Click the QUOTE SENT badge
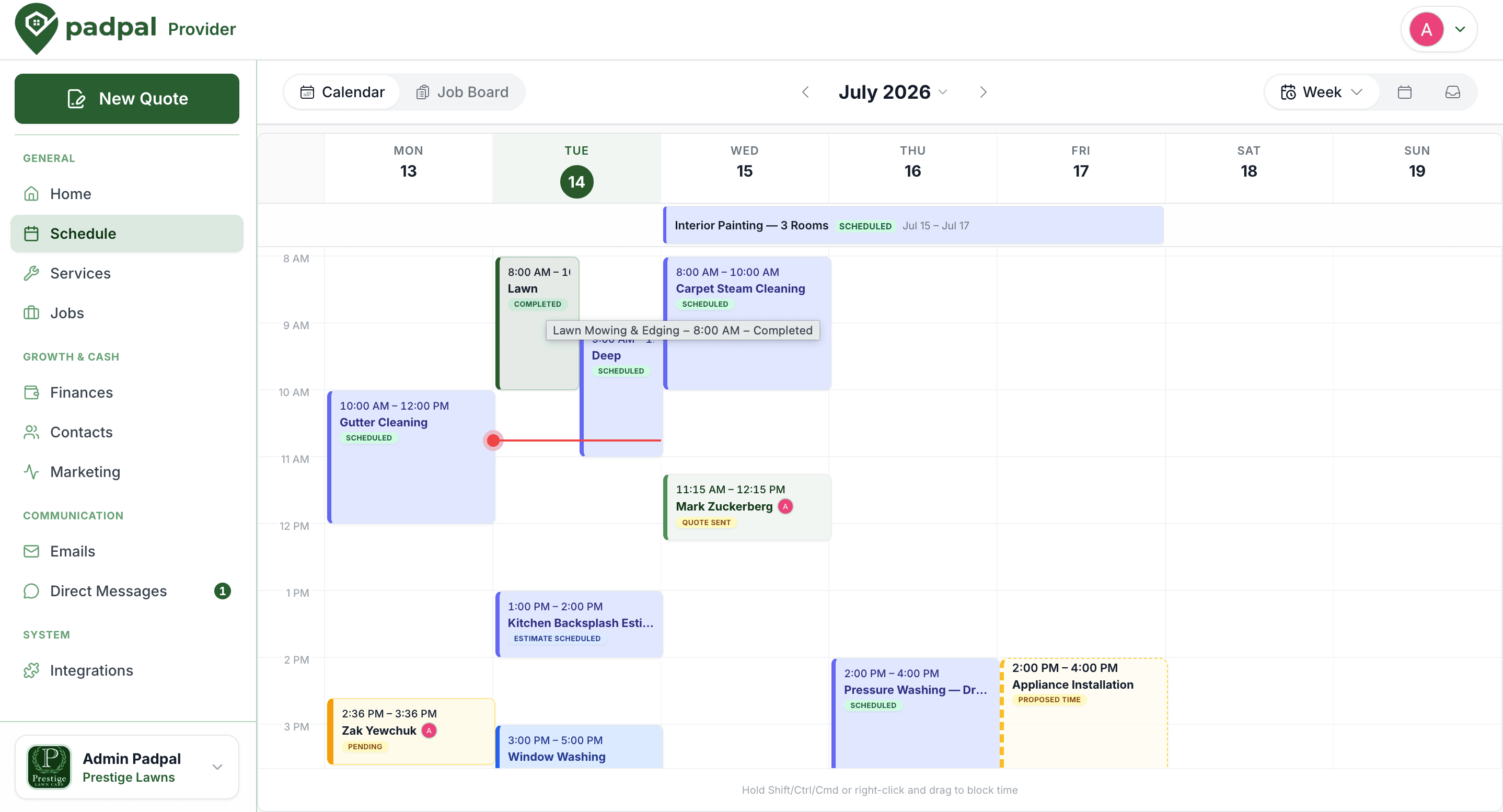This screenshot has width=1503, height=812. coord(706,523)
